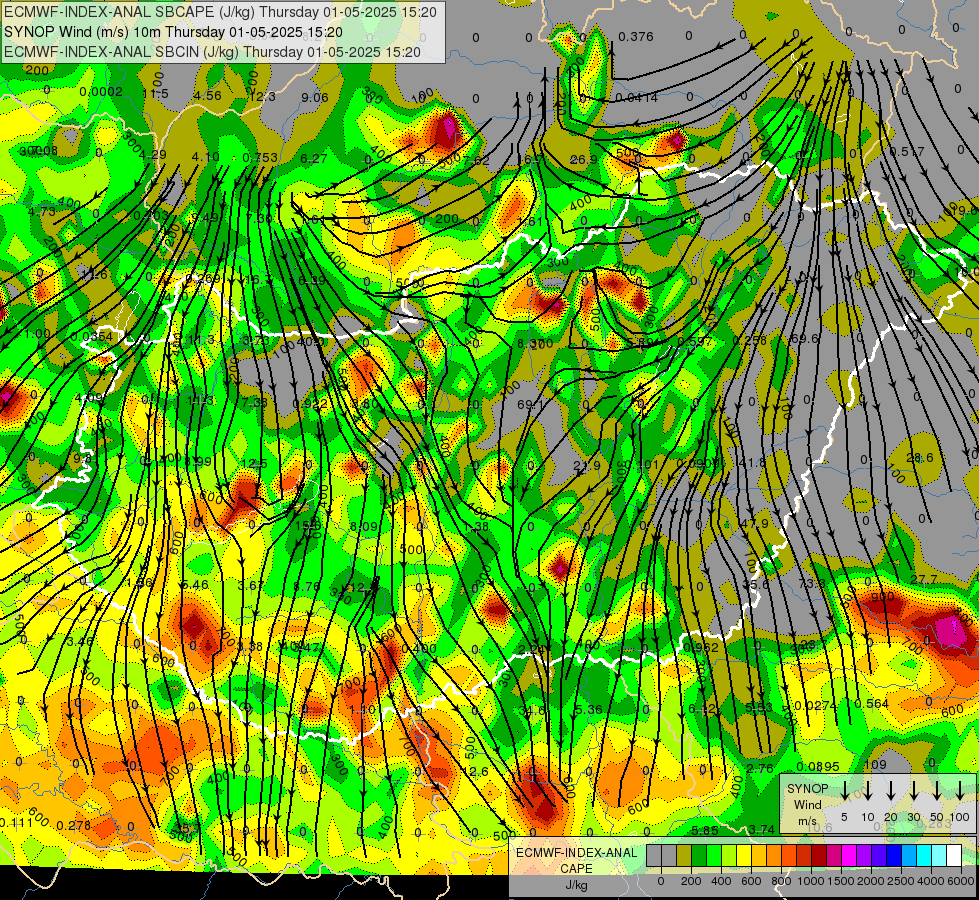Click the 0.0895 value on the map
Screen dimensions: 979x900
pyautogui.click(x=817, y=767)
